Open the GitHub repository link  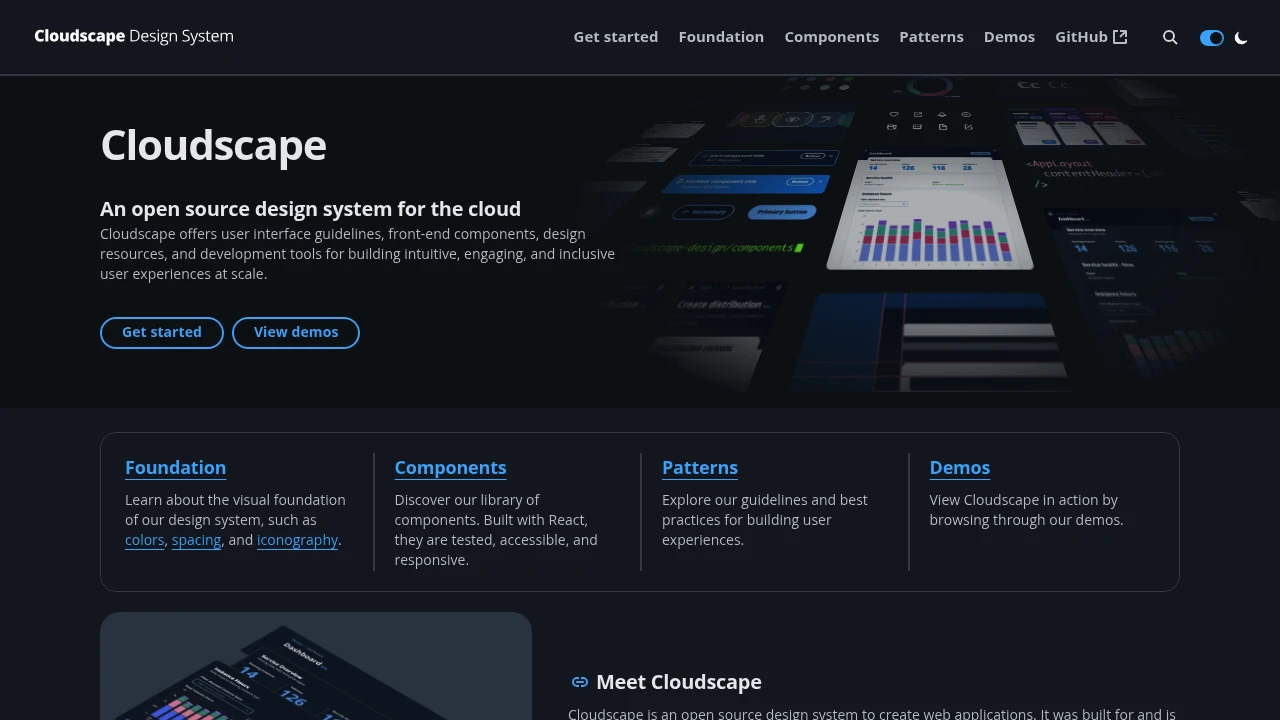pyautogui.click(x=1081, y=37)
